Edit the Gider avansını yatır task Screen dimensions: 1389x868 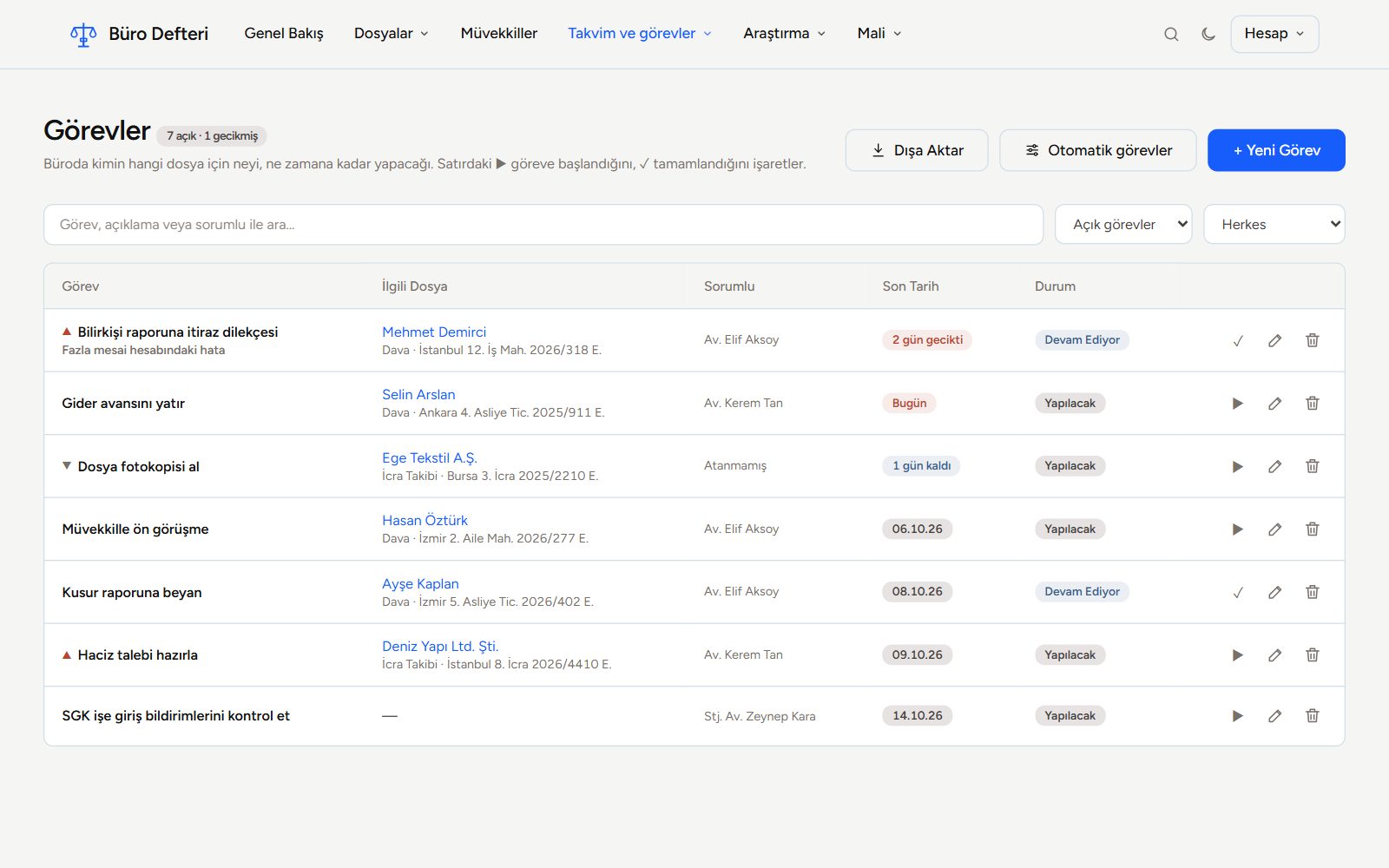coord(1274,403)
